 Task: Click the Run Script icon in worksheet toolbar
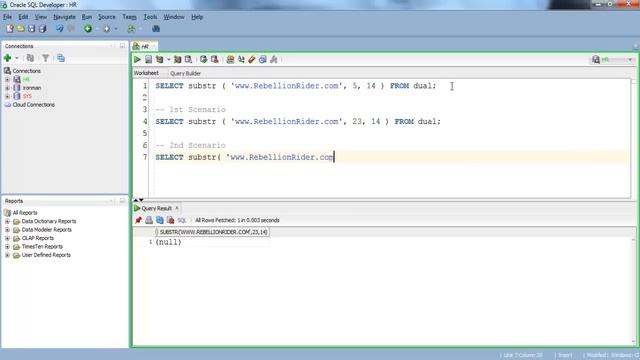(148, 60)
